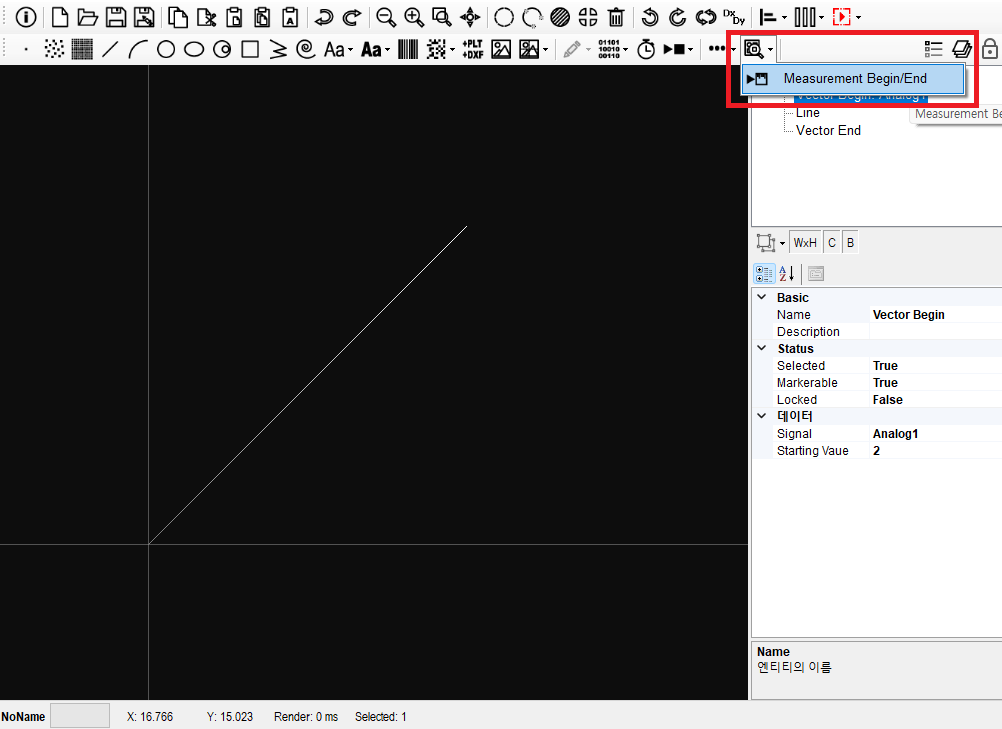Click the empty Description value field
Viewport: 1002px width, 729px height.
pyautogui.click(x=936, y=332)
